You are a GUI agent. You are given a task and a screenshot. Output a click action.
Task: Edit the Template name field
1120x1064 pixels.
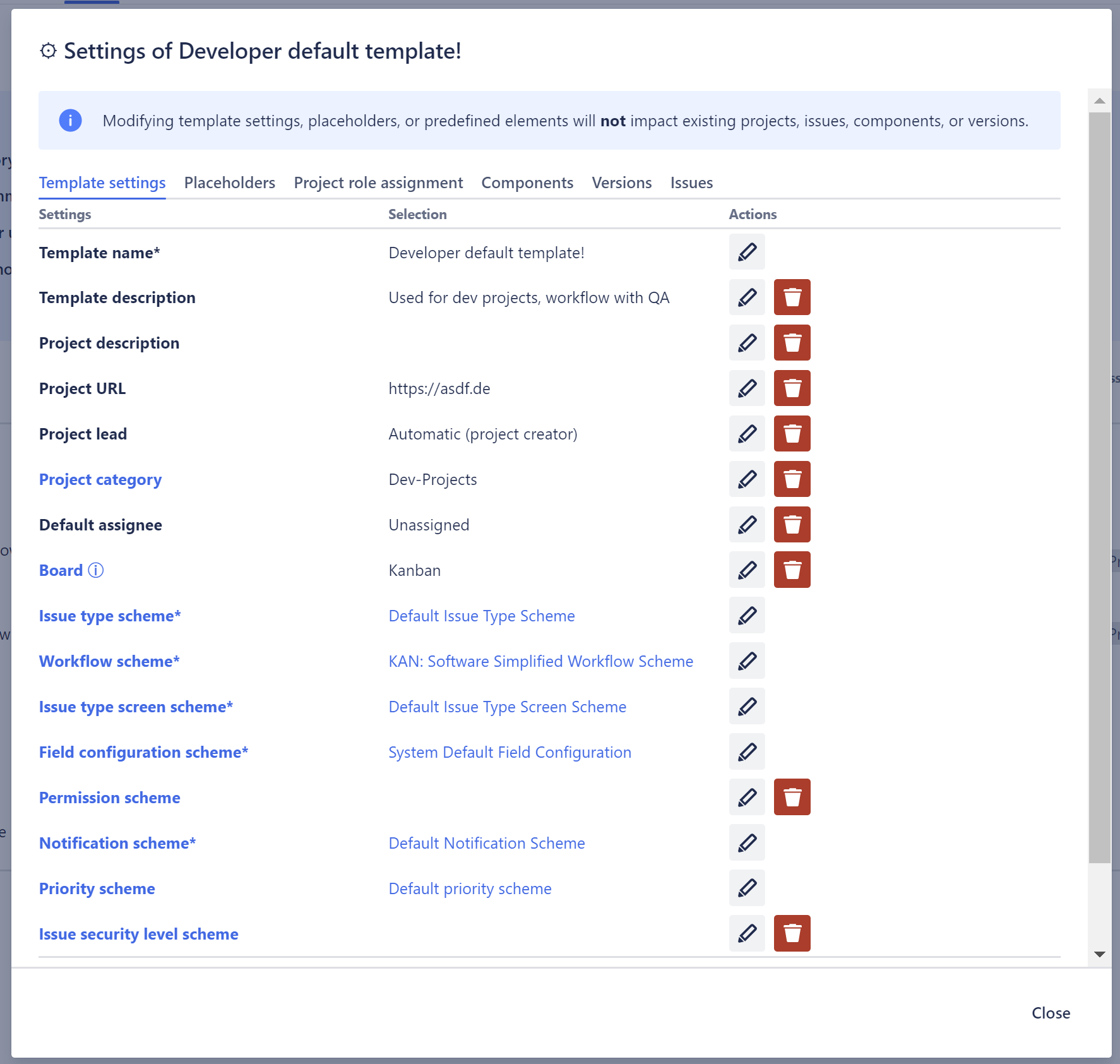pos(747,252)
